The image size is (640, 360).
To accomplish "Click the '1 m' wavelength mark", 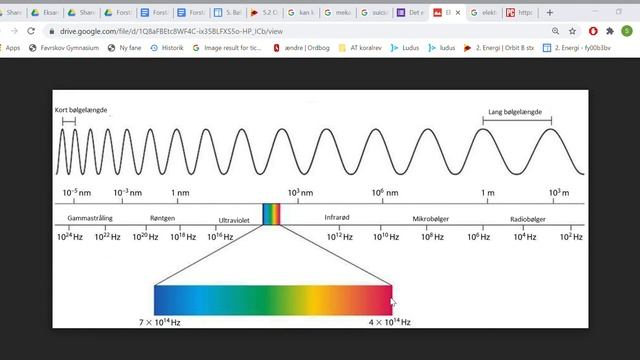I will pyautogui.click(x=488, y=193).
